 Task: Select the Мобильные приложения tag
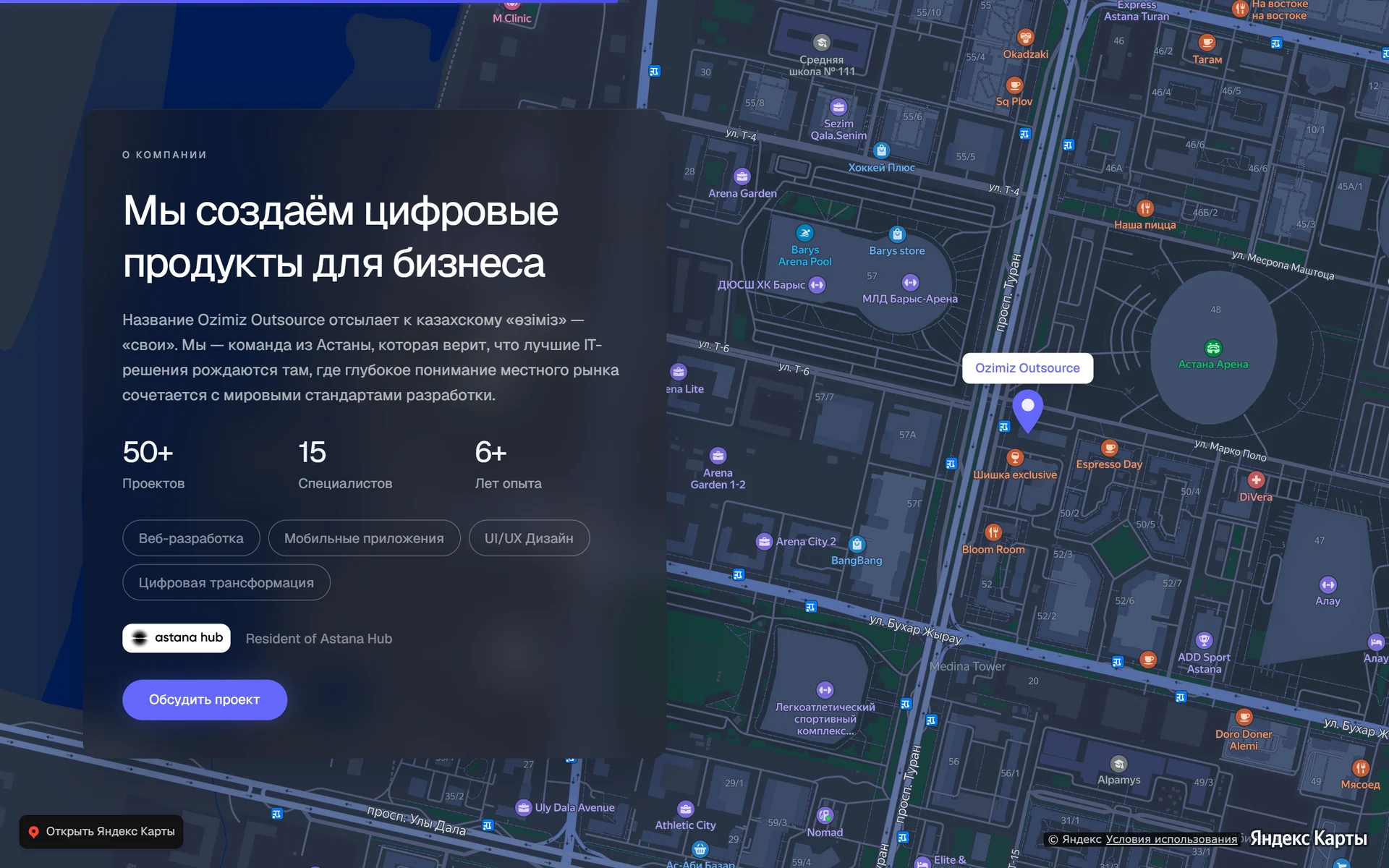pyautogui.click(x=364, y=538)
